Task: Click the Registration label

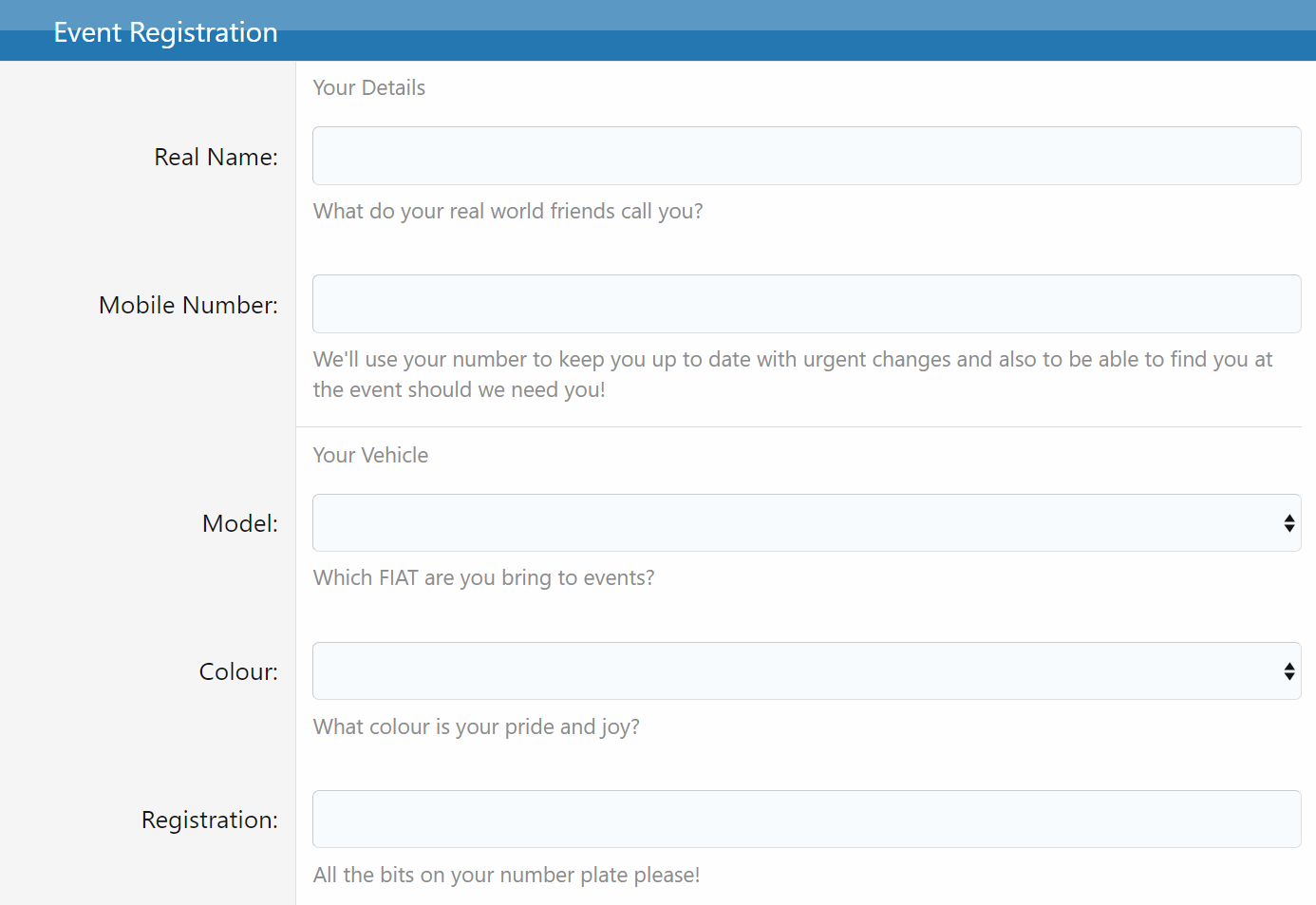Action: [x=210, y=820]
